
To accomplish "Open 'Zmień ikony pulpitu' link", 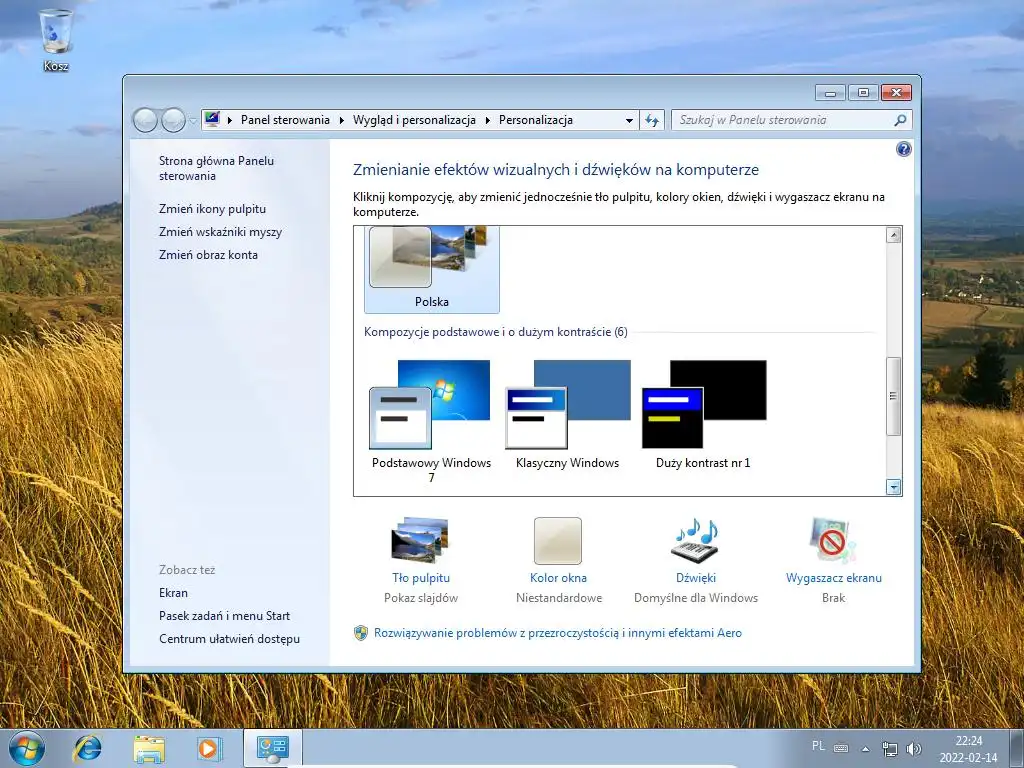I will point(212,209).
